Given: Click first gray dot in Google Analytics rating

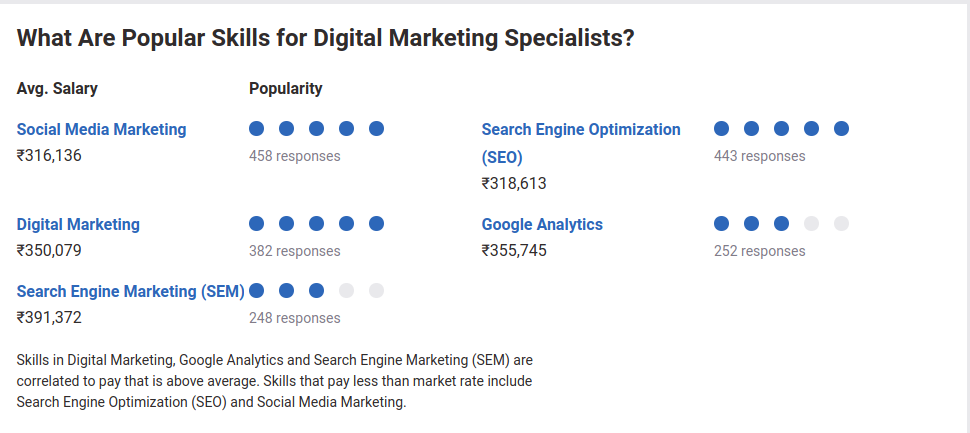Looking at the screenshot, I should pos(811,223).
